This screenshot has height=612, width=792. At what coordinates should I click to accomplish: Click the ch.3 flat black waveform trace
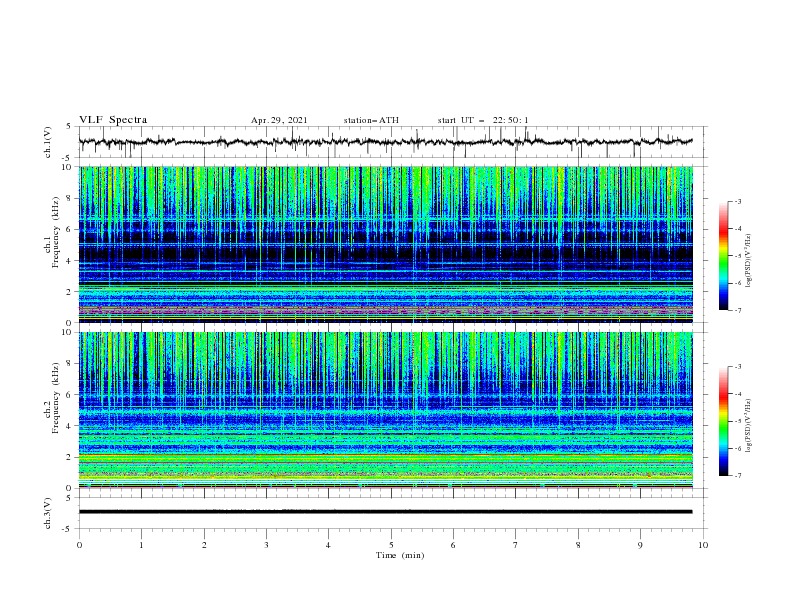[x=385, y=512]
